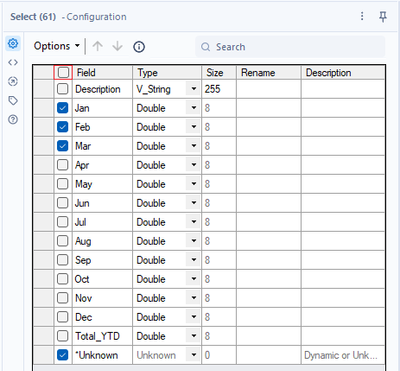Viewport: 400px width, 371px height.
Task: Open the type dropdown for Aug row
Action: (x=193, y=241)
